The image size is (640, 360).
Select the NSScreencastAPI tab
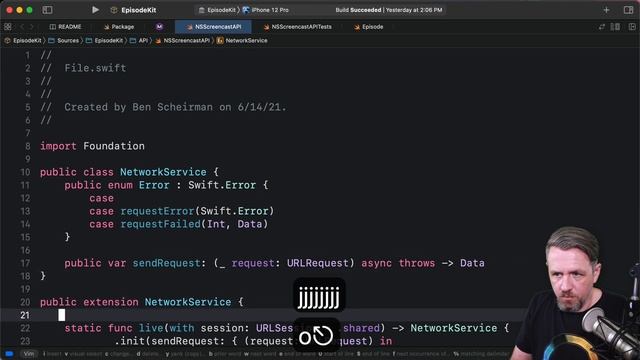[x=213, y=27]
